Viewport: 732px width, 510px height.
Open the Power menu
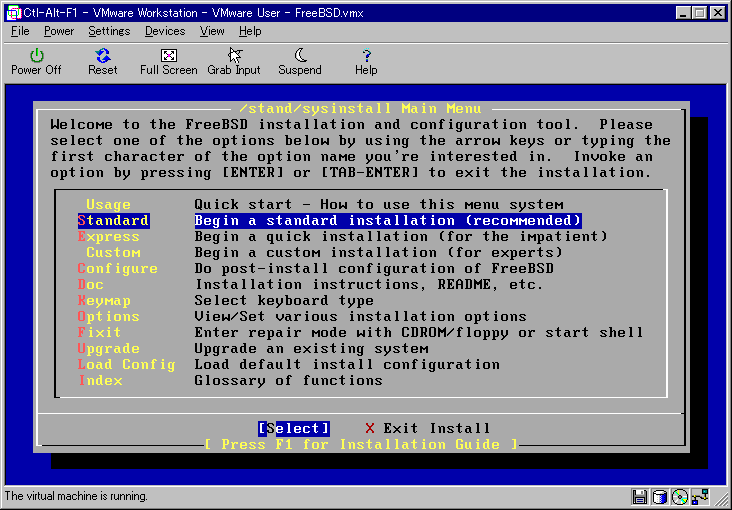(59, 31)
